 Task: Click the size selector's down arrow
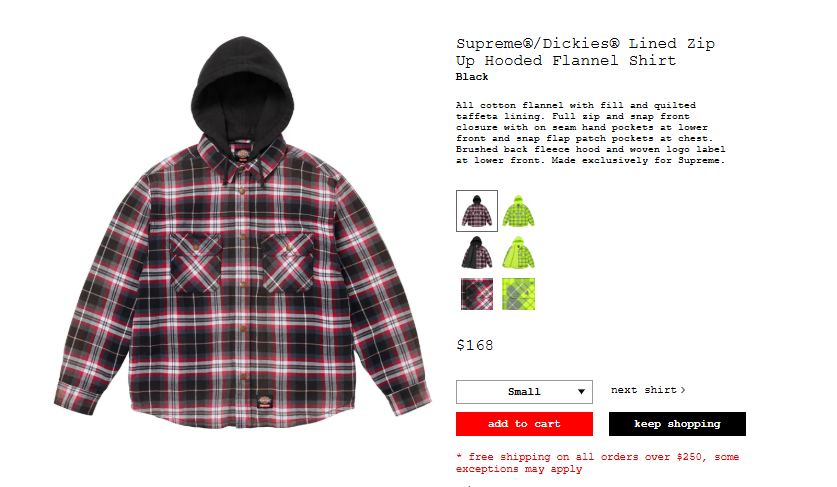pyautogui.click(x=581, y=392)
